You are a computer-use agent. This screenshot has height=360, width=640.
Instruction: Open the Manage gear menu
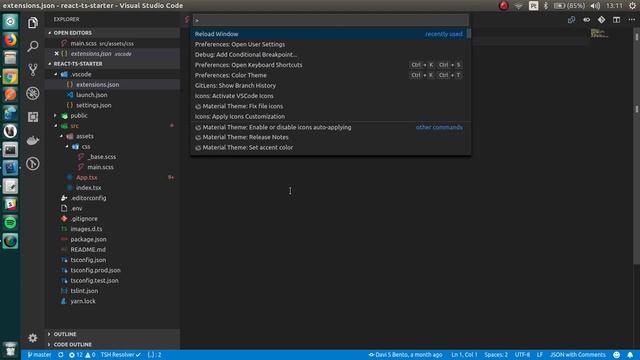point(33,338)
